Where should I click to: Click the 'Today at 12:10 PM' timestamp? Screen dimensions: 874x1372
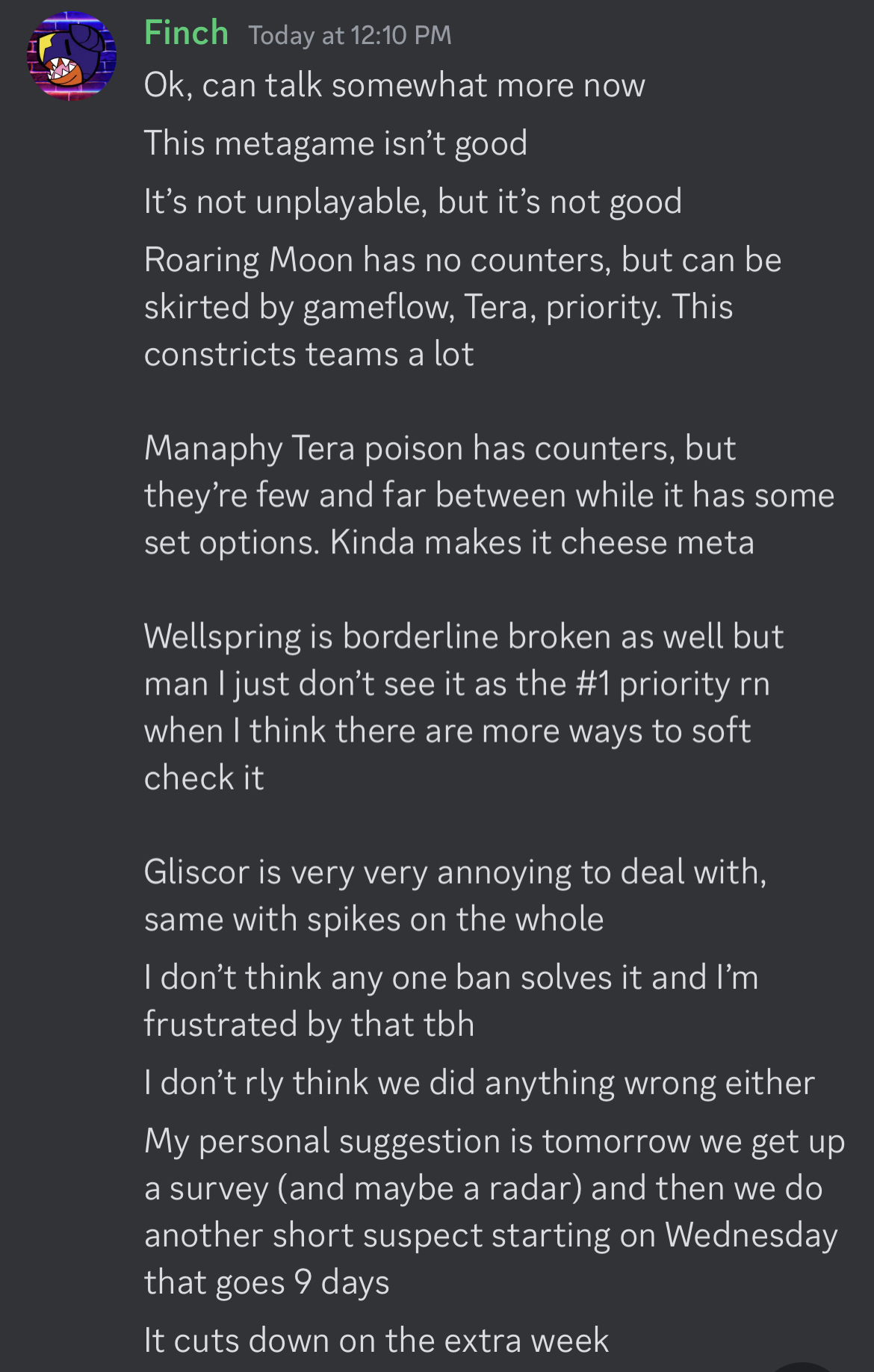pyautogui.click(x=350, y=35)
